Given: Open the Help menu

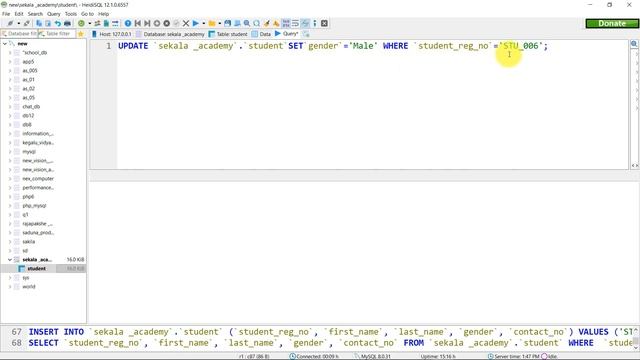Looking at the screenshot, I should pyautogui.click(x=103, y=14).
